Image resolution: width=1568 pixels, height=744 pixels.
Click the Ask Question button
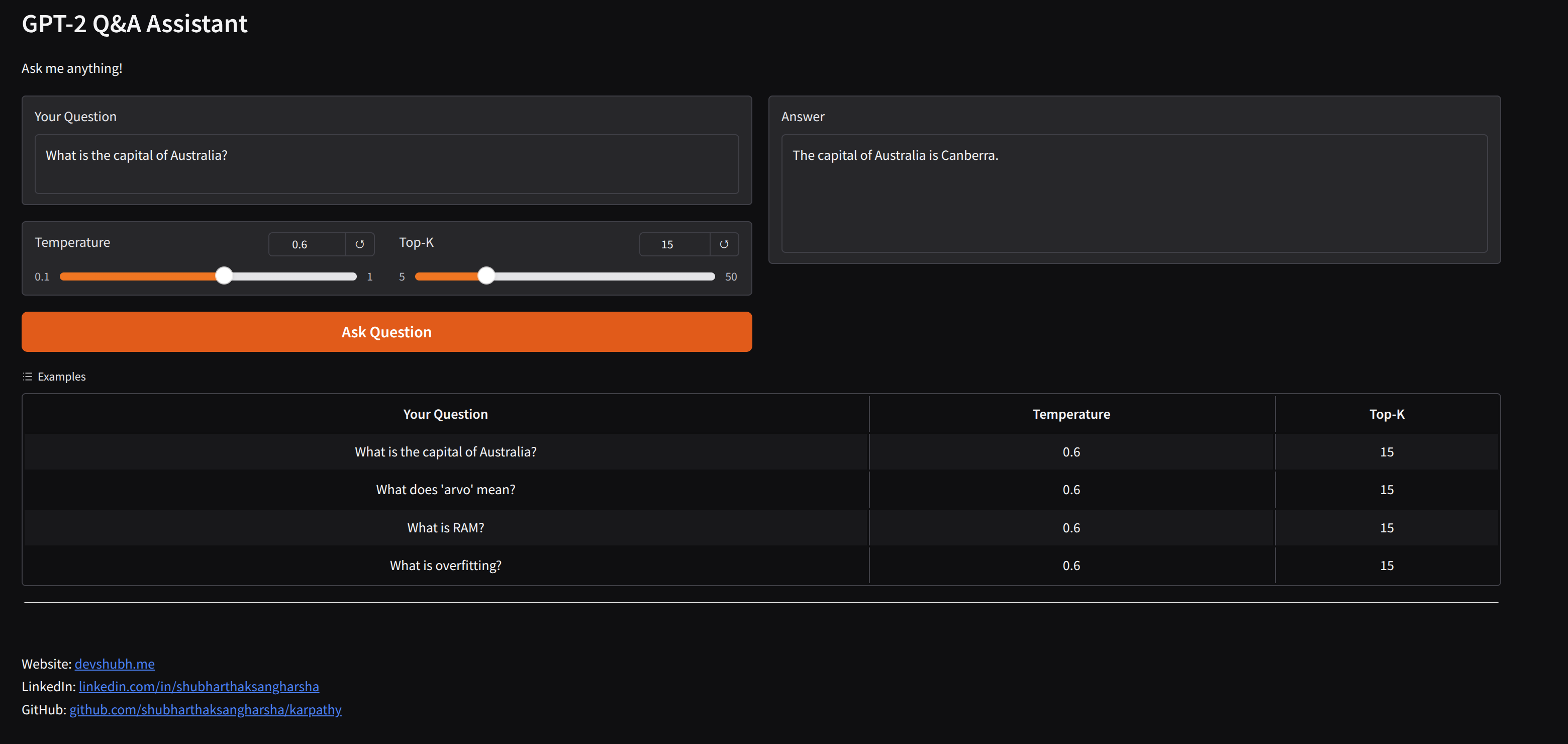click(x=386, y=332)
